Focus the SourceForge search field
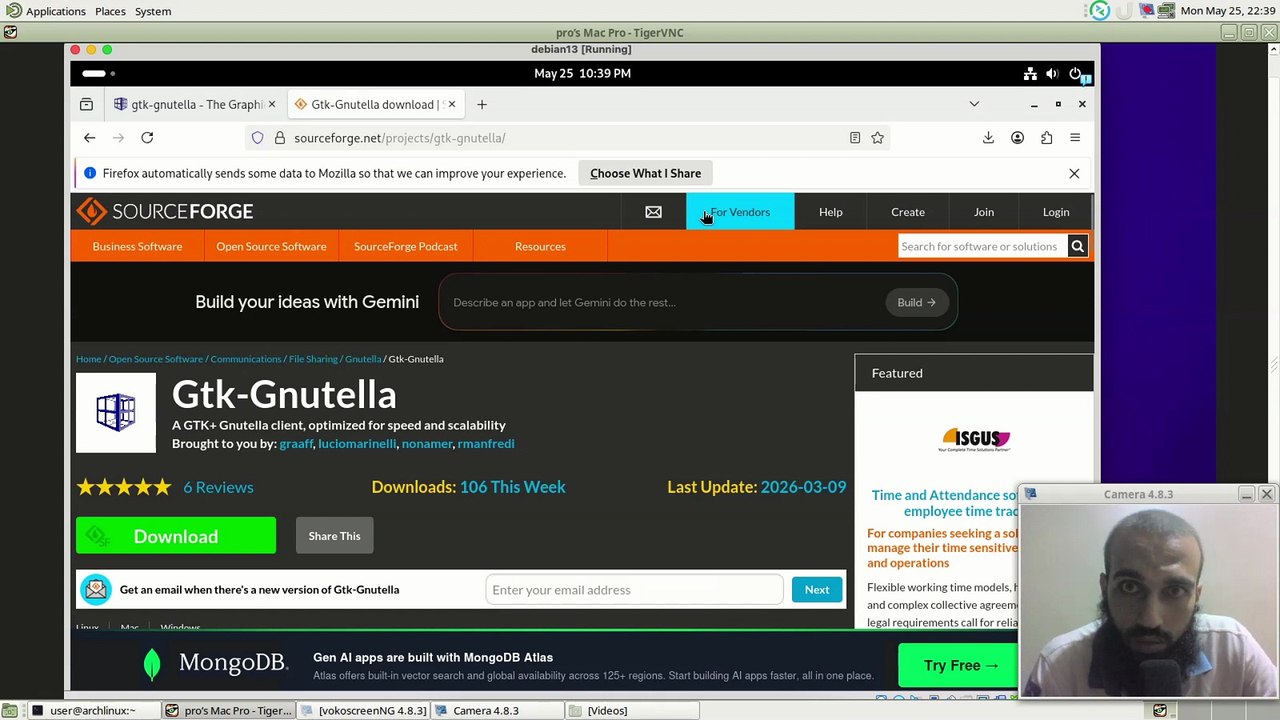This screenshot has width=1280, height=720. (x=982, y=246)
